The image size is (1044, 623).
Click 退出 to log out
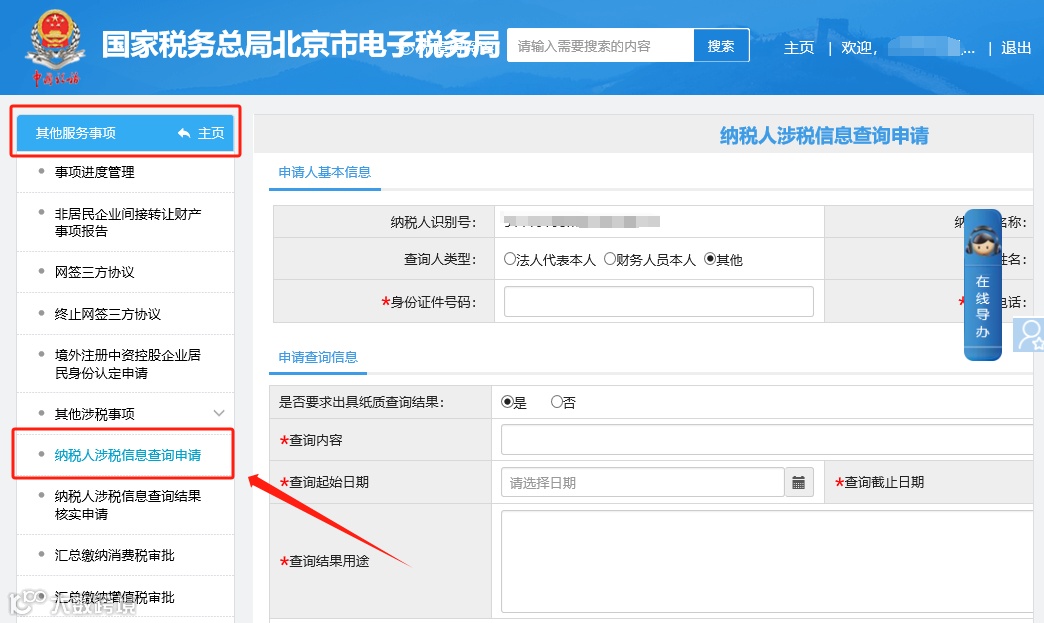(x=1016, y=48)
